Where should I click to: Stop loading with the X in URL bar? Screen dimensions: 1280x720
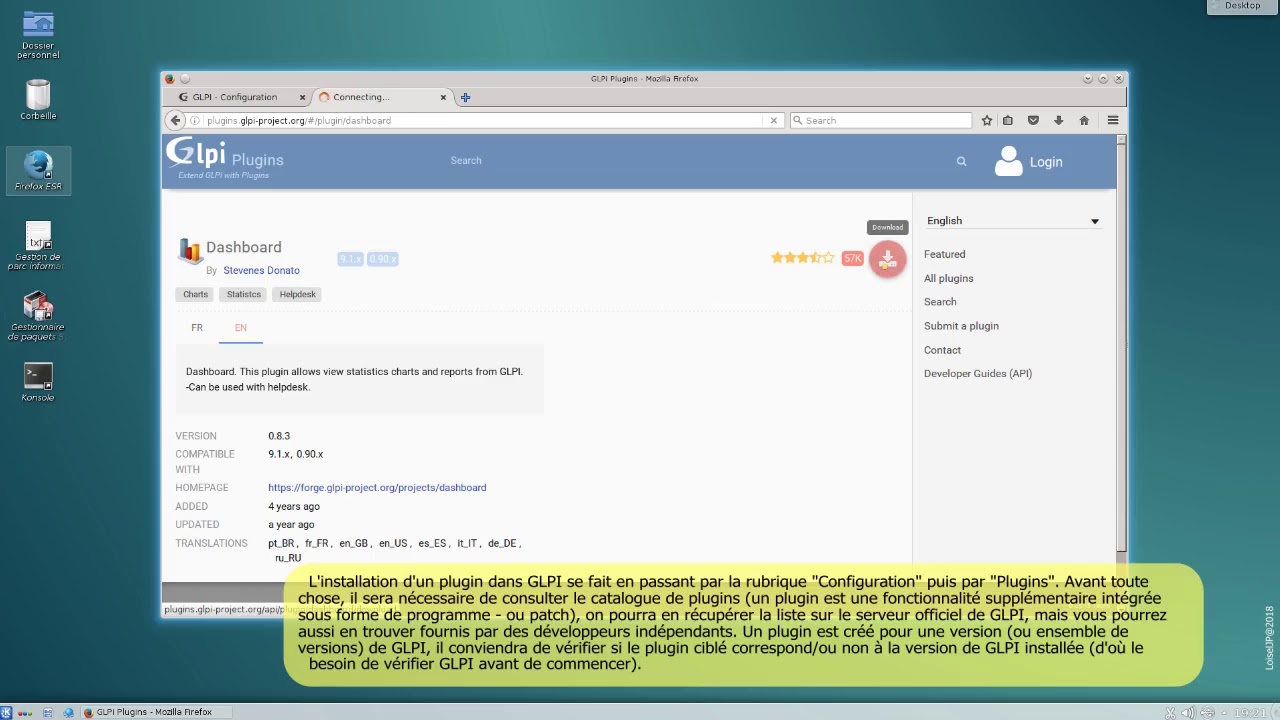coord(773,120)
